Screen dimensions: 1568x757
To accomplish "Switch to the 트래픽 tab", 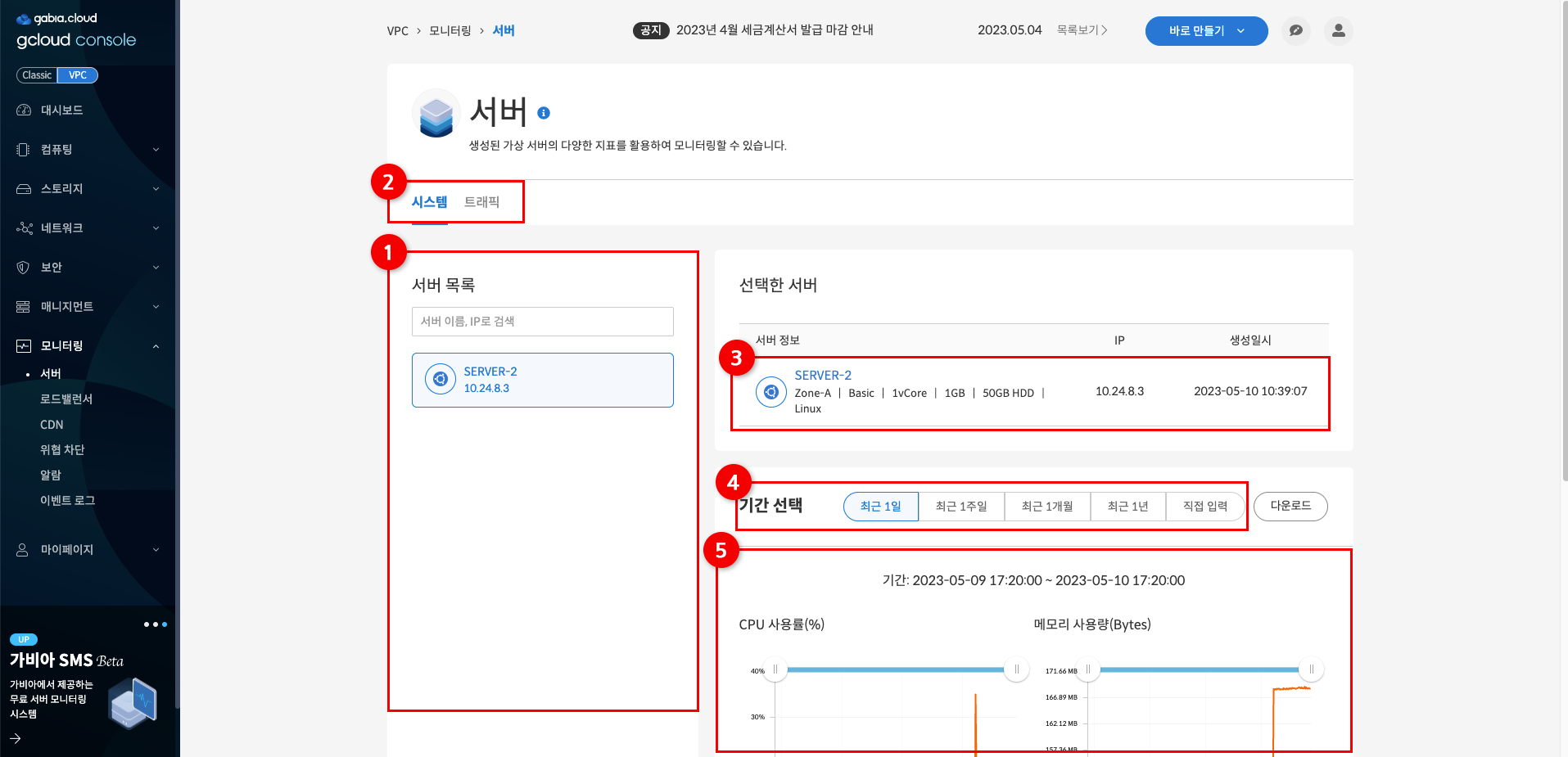I will (x=481, y=202).
